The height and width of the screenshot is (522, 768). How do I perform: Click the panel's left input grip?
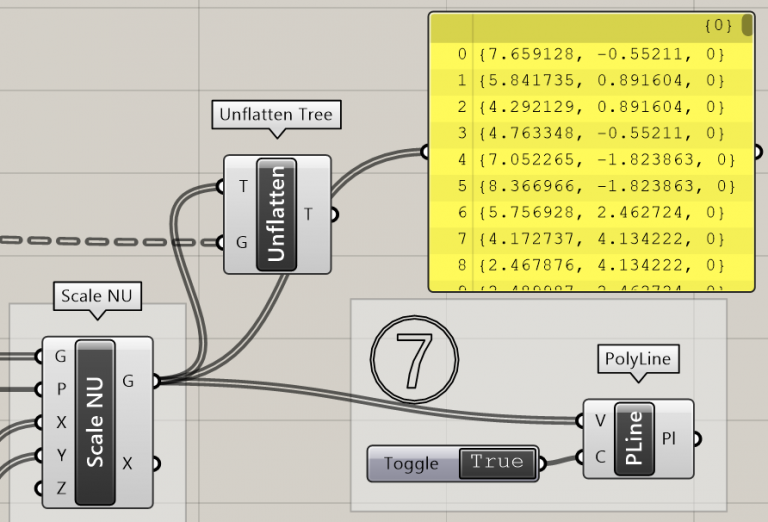[425, 152]
